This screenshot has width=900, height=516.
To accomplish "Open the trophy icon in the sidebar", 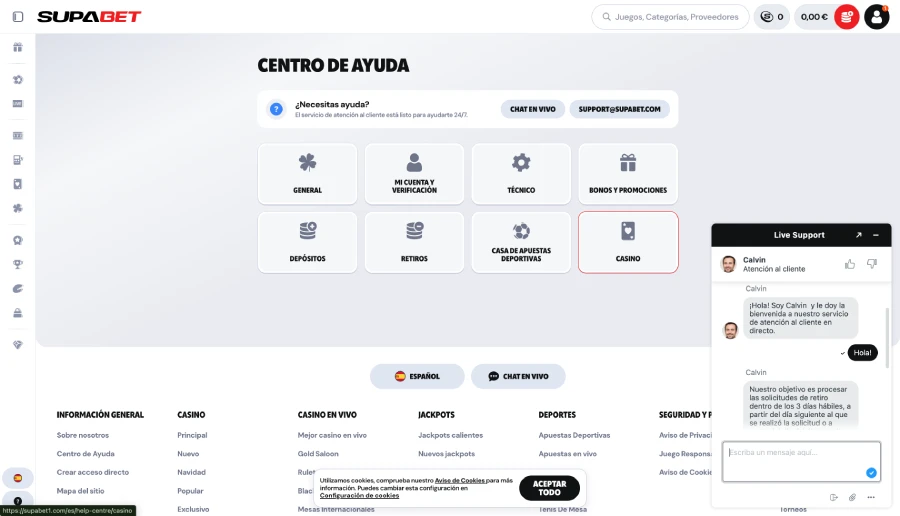I will [x=18, y=265].
